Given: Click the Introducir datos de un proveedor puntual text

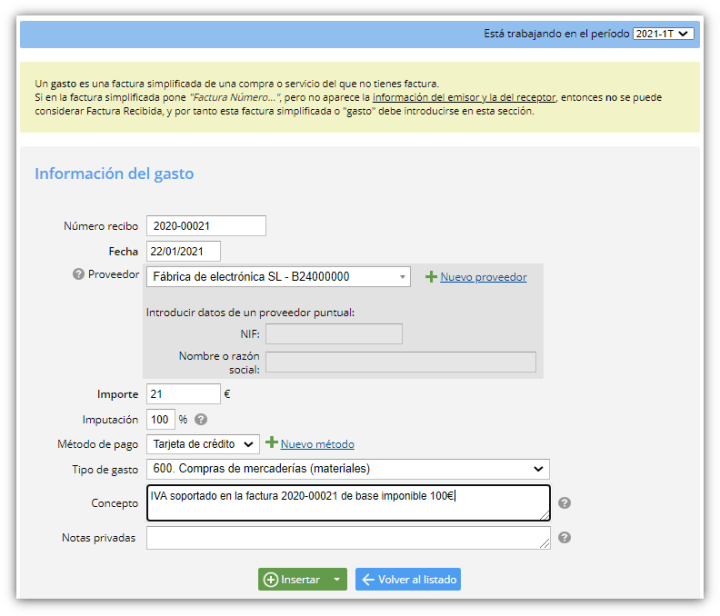Looking at the screenshot, I should tap(250, 313).
